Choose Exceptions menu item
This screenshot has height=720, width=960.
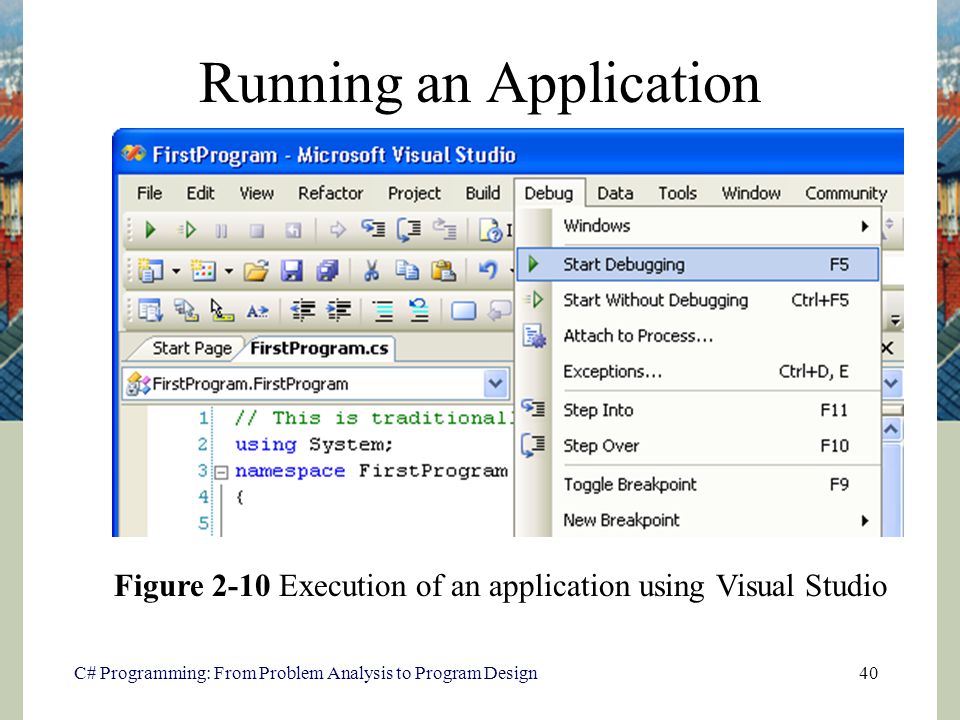point(698,372)
